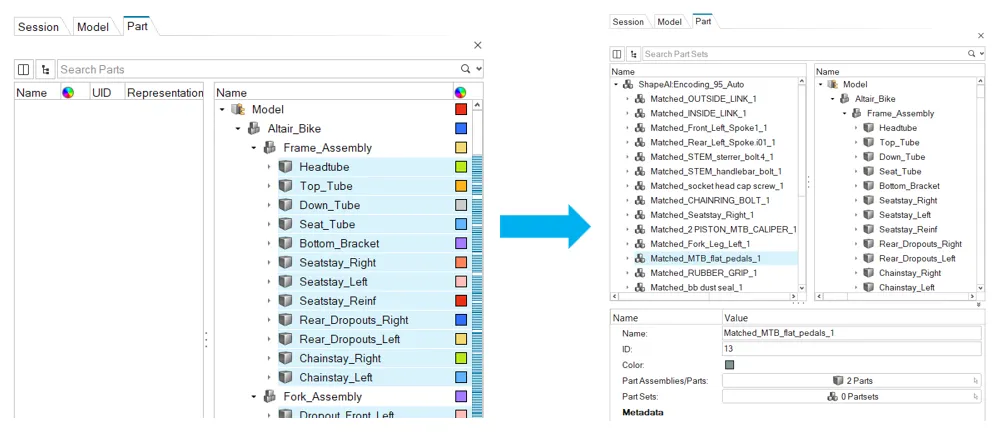Click Top_Tube part icon in Part Sets window
1005x436 pixels.
click(x=868, y=142)
